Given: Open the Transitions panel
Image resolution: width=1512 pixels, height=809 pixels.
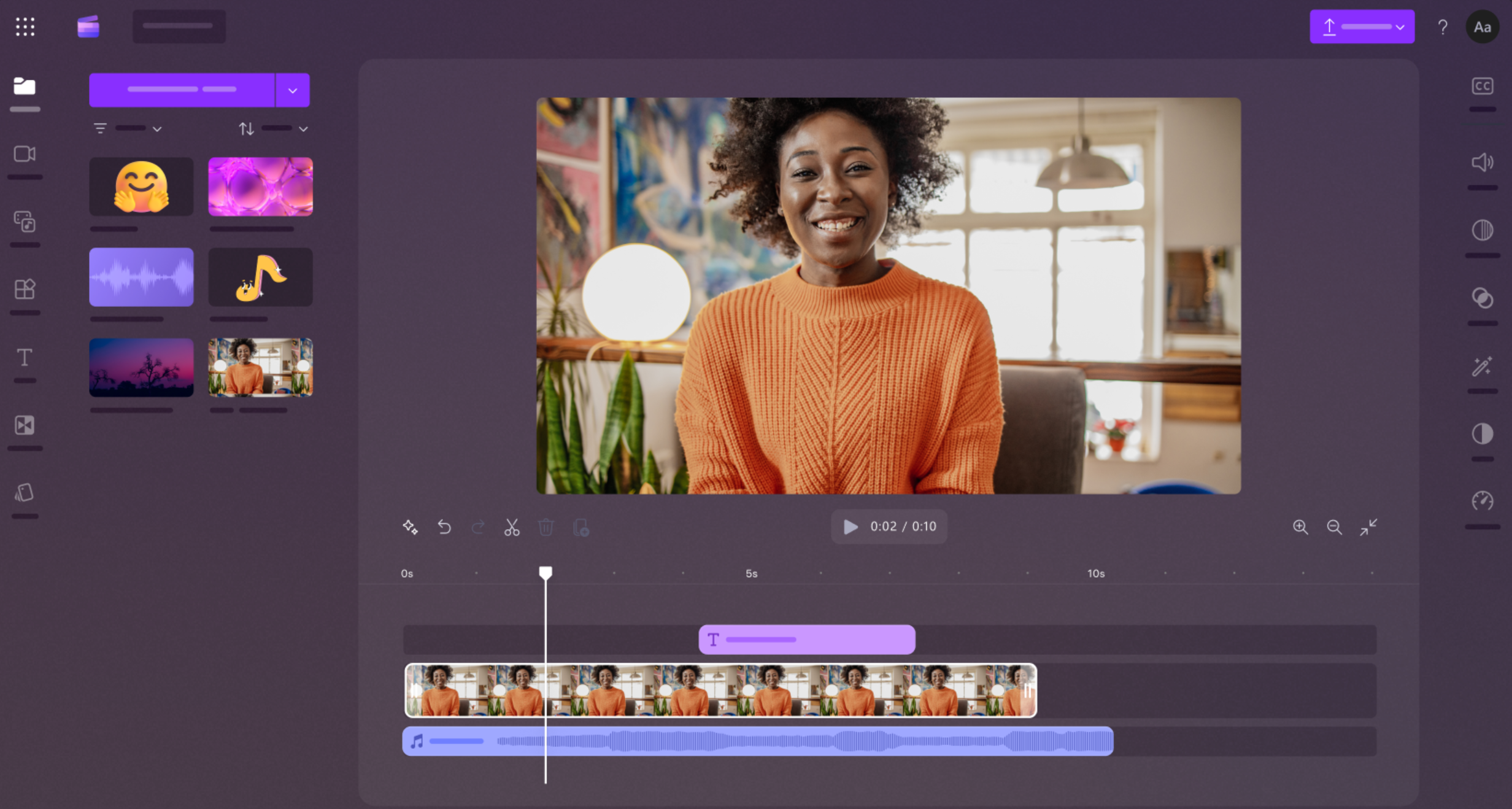Looking at the screenshot, I should tap(25, 425).
